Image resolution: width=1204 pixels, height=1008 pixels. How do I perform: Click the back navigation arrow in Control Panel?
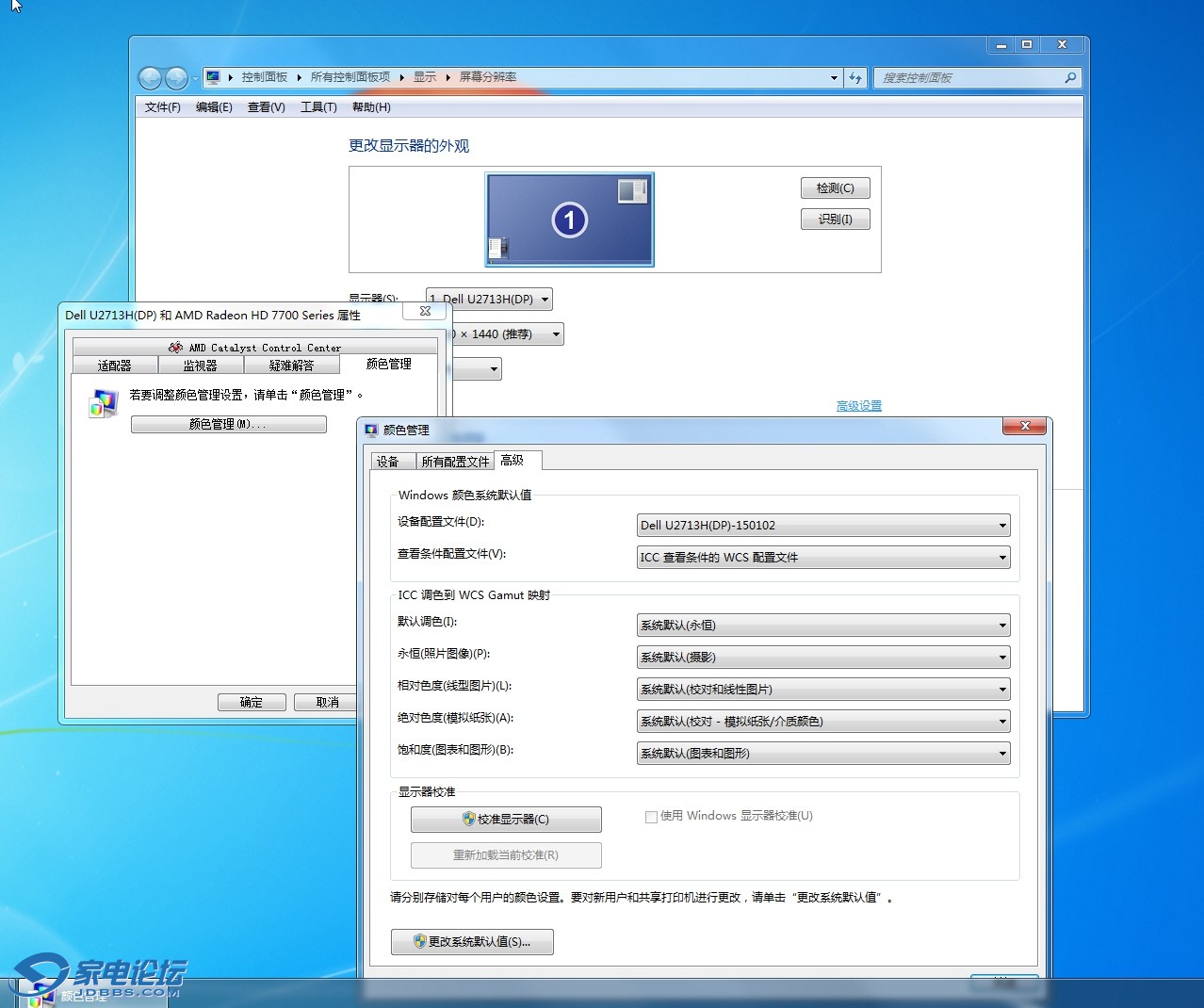[150, 78]
